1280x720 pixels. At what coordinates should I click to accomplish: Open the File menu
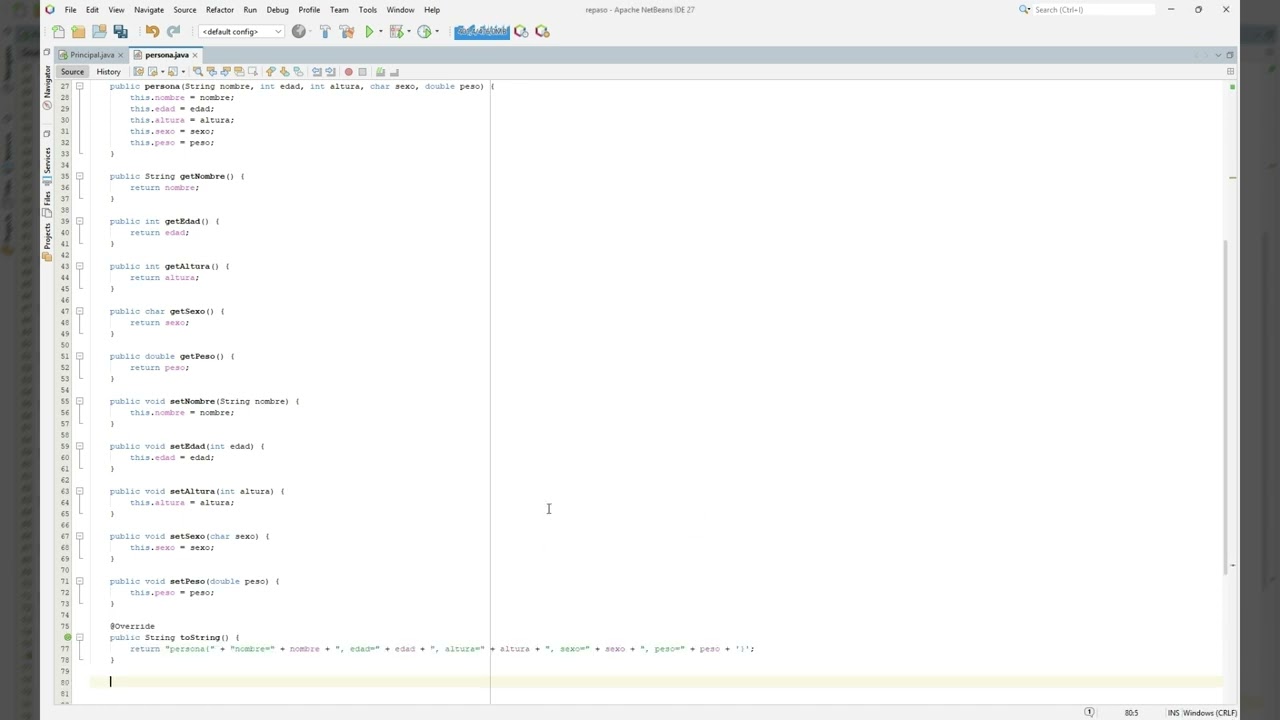click(70, 10)
